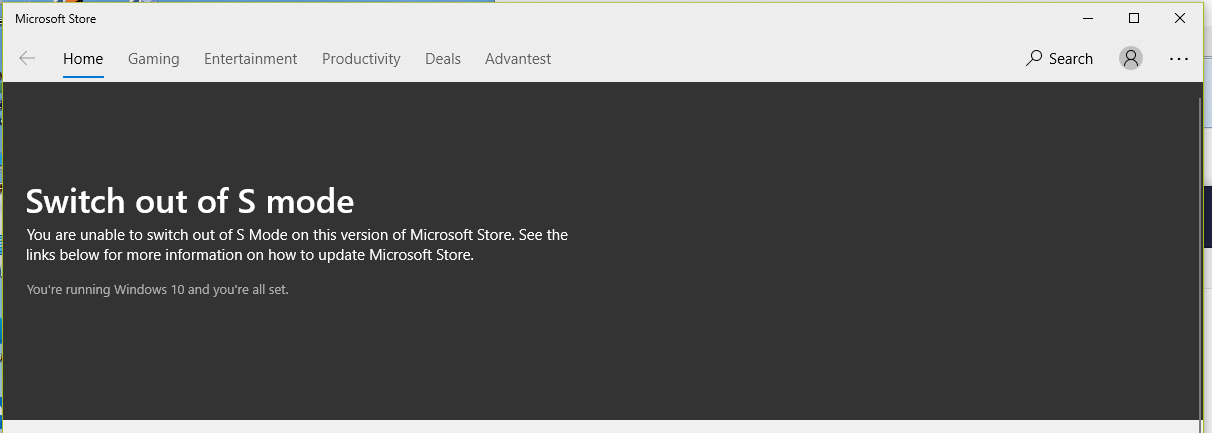Select the Home tab

tap(83, 59)
